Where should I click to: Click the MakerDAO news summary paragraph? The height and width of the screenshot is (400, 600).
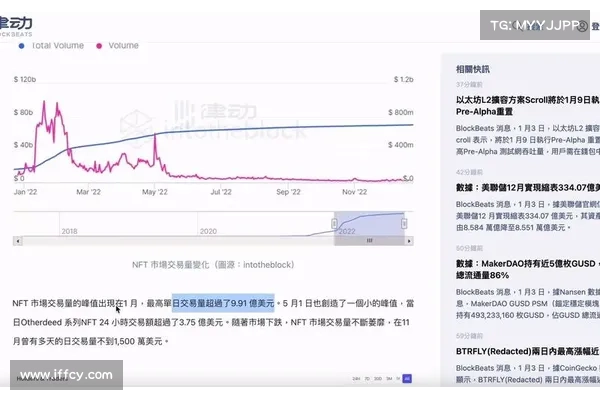[528, 304]
